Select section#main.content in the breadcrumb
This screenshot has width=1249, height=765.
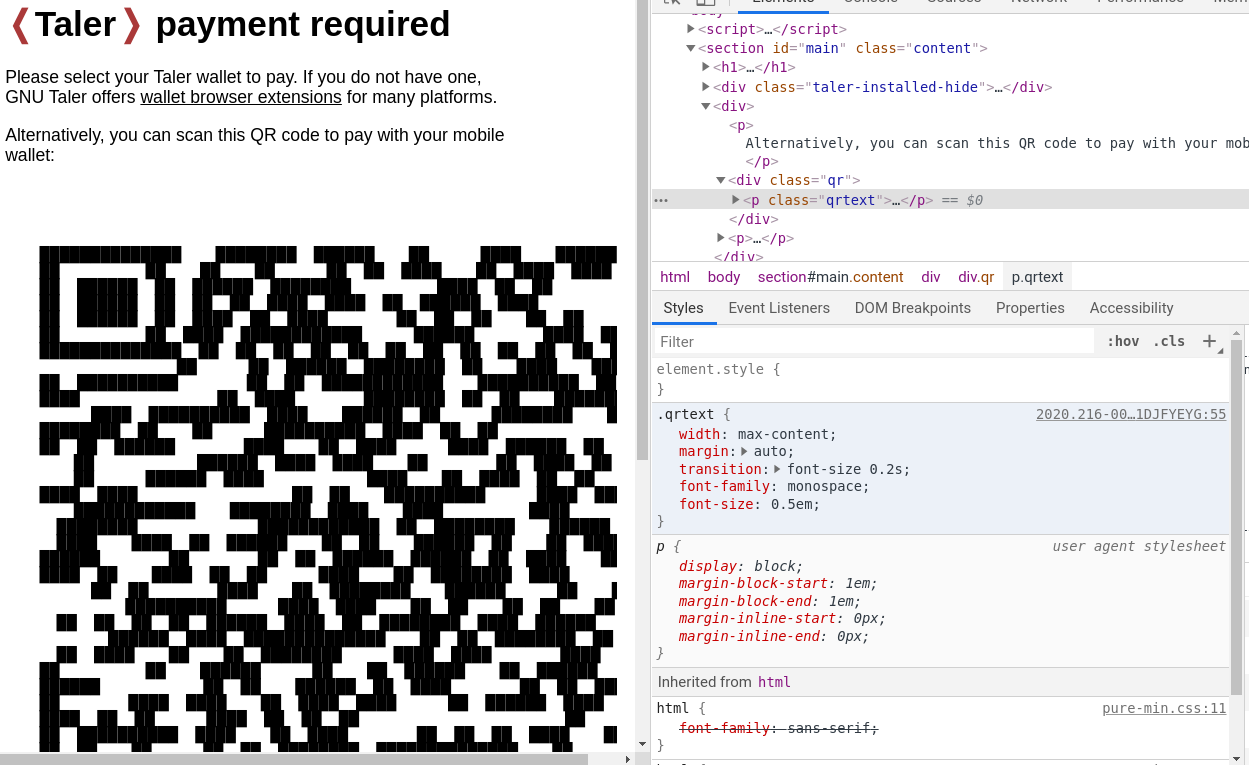830,277
